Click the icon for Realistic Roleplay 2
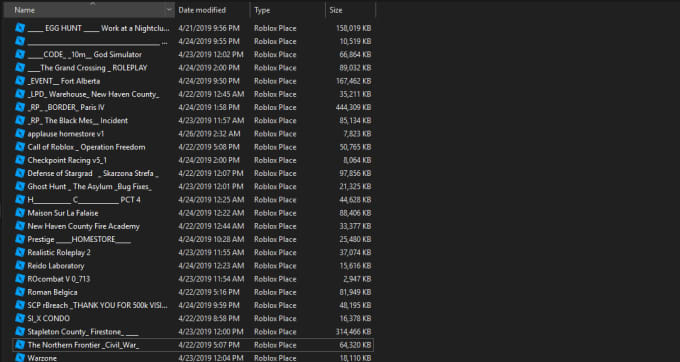680x362 pixels. click(x=20, y=252)
